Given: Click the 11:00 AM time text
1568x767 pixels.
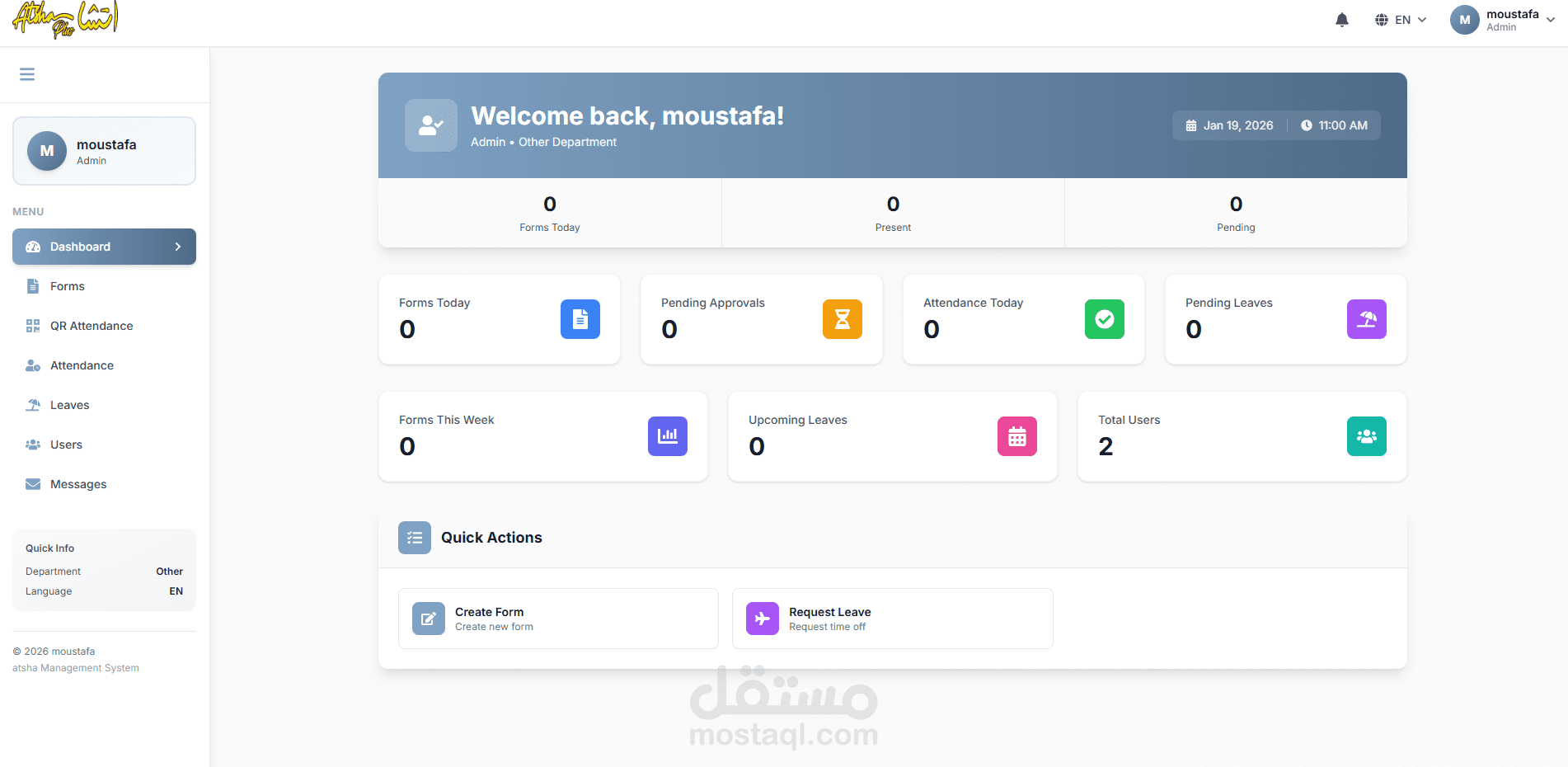Looking at the screenshot, I should tap(1343, 125).
